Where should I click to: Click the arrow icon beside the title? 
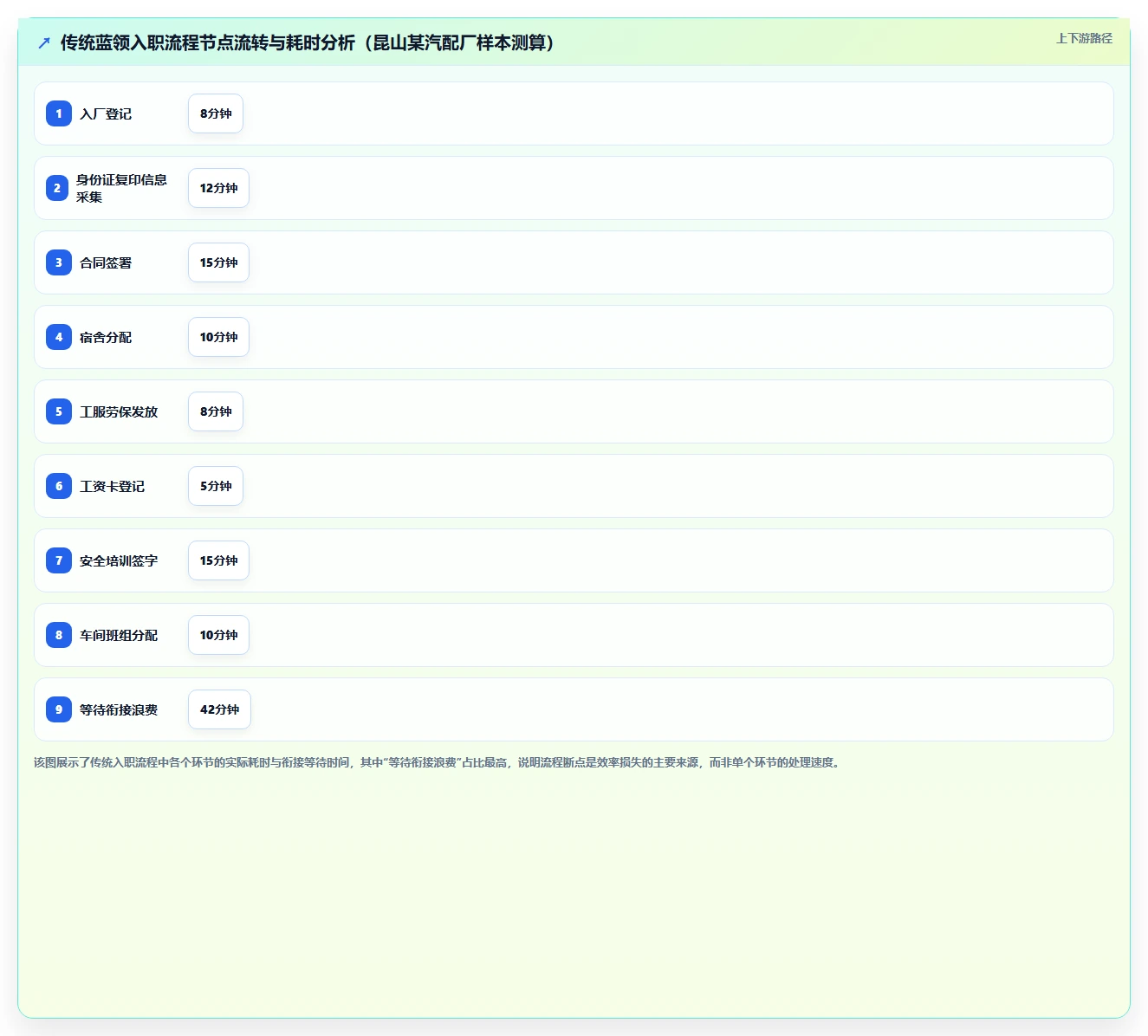point(44,42)
